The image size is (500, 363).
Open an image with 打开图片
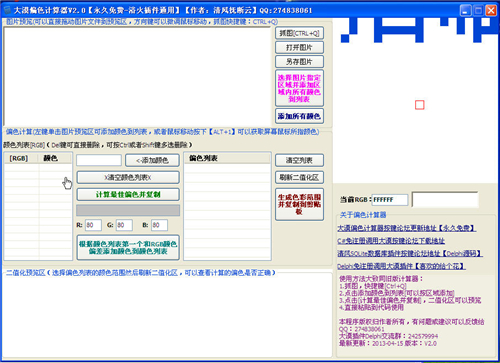[299, 48]
